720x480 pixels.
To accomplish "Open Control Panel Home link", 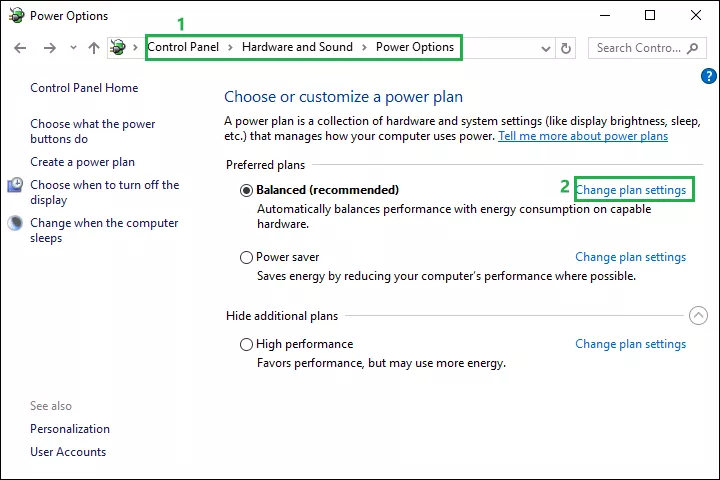I will pyautogui.click(x=84, y=88).
